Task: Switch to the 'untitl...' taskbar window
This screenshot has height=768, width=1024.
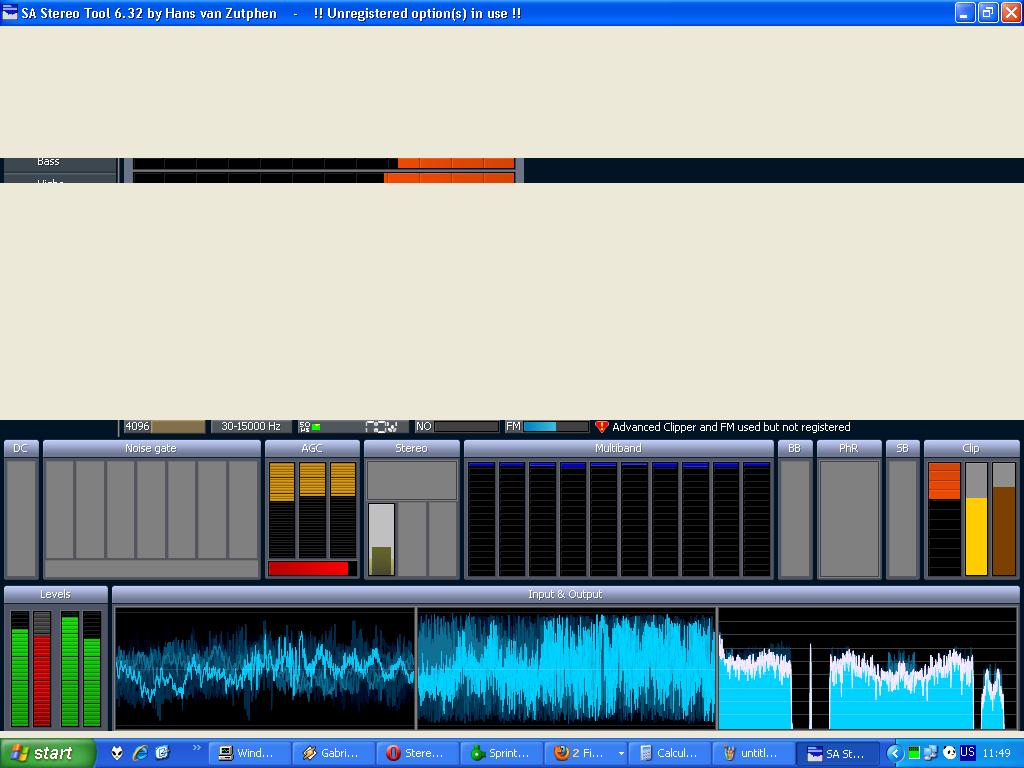Action: (x=756, y=753)
